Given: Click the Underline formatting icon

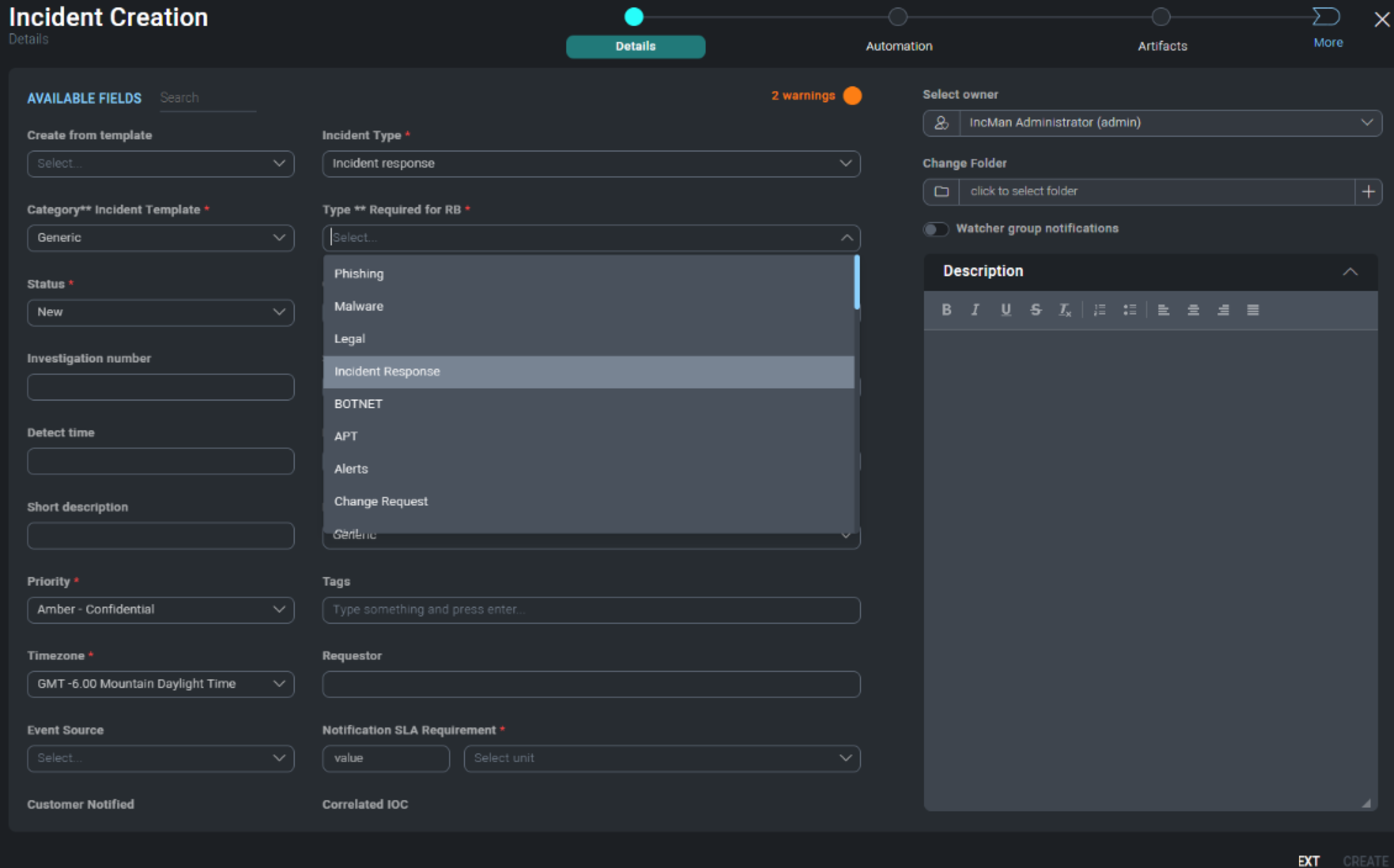Looking at the screenshot, I should (1005, 310).
